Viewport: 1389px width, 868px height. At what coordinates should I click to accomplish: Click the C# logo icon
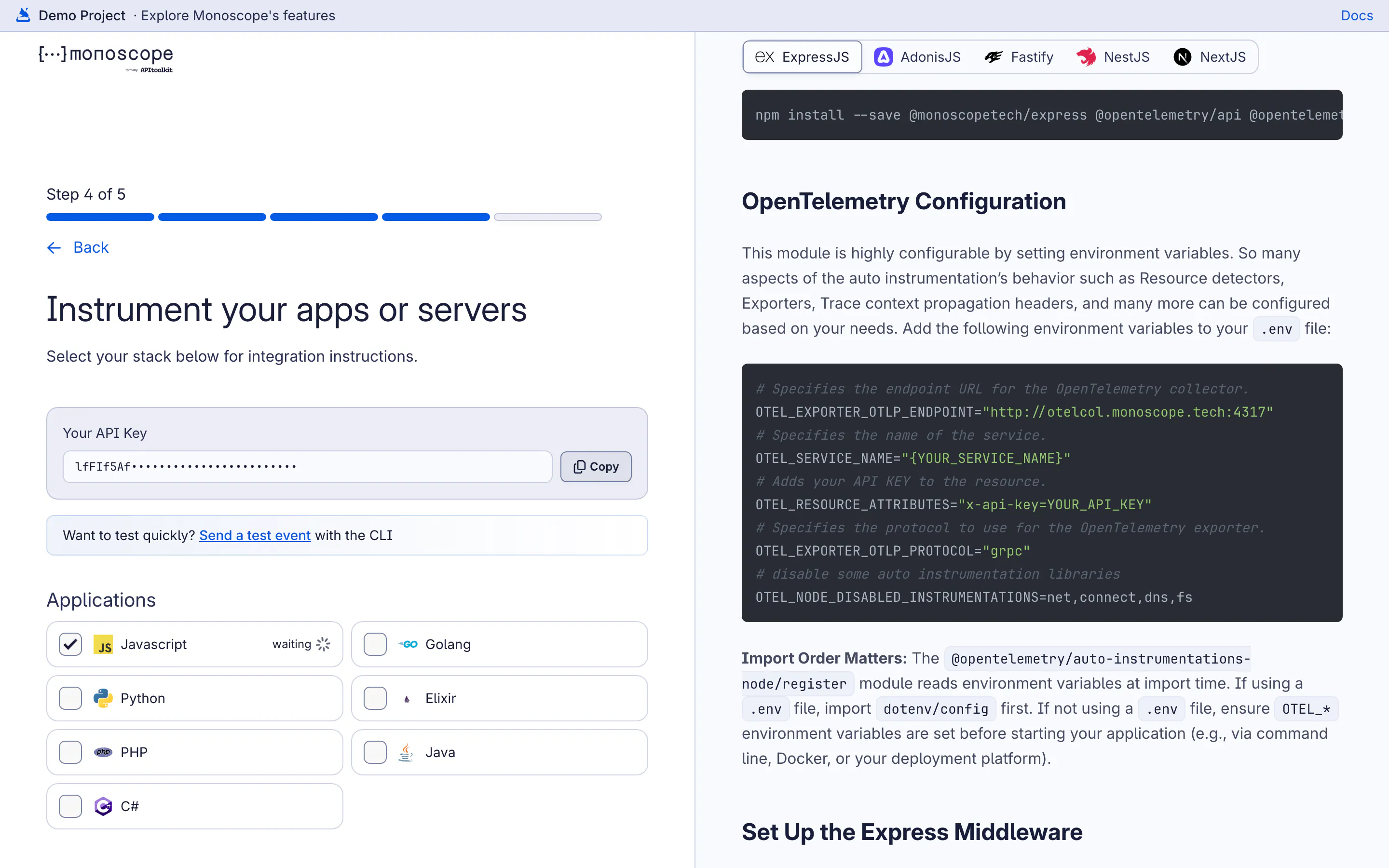tap(103, 806)
